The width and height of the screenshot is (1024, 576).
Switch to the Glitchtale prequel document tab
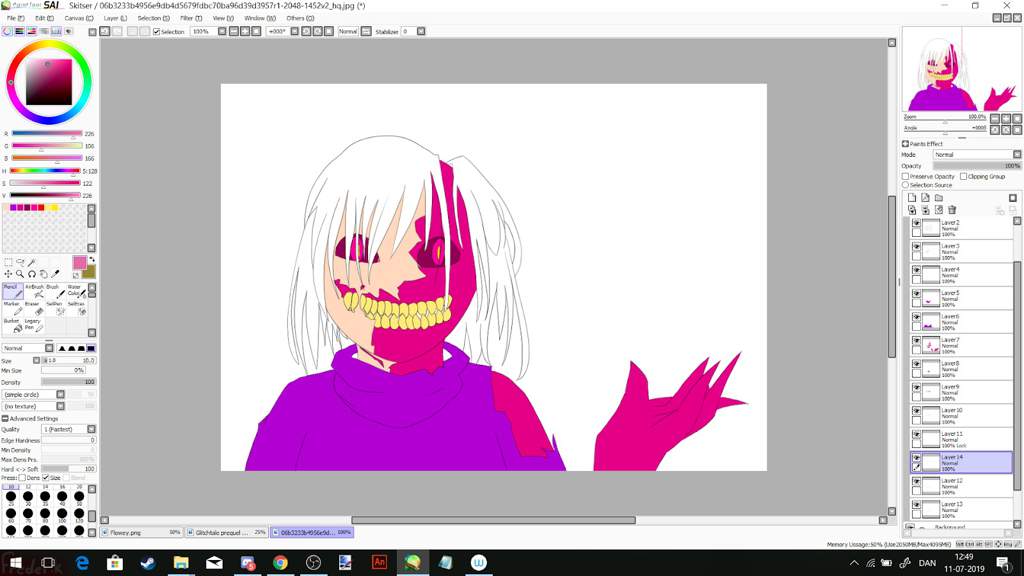coord(227,532)
